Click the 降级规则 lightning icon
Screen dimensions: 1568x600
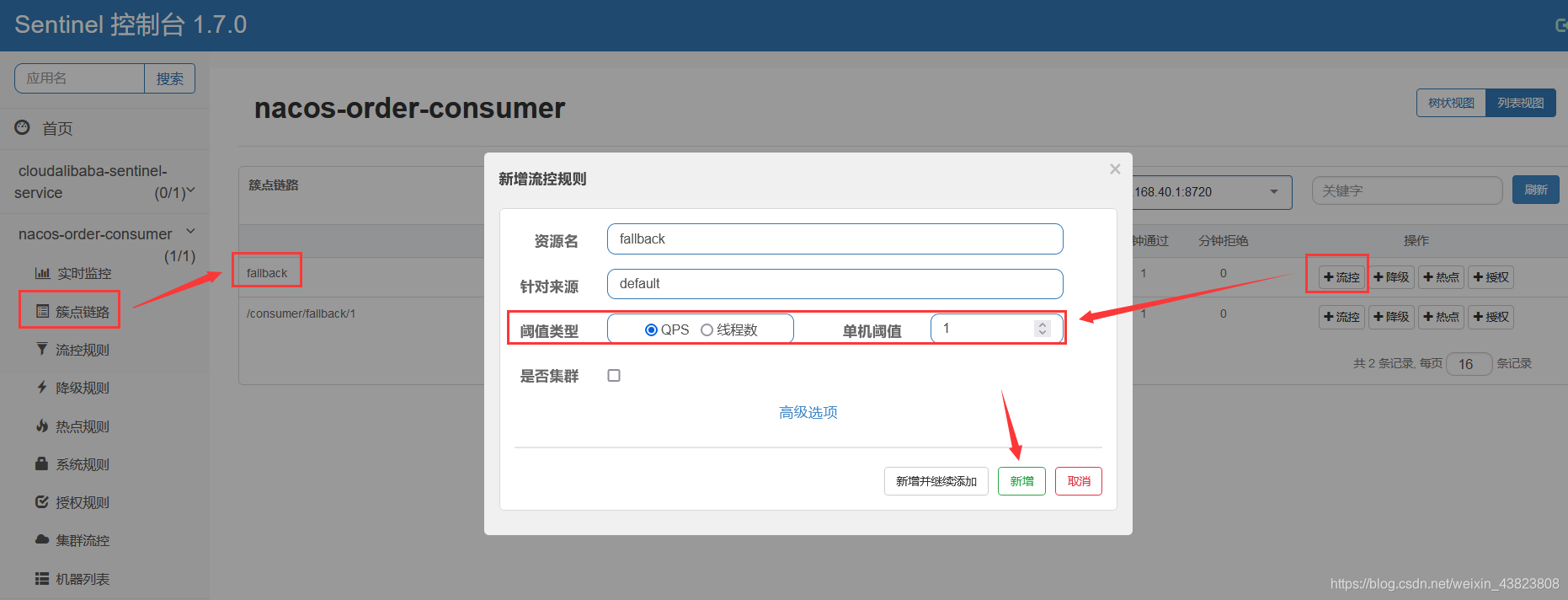(42, 387)
